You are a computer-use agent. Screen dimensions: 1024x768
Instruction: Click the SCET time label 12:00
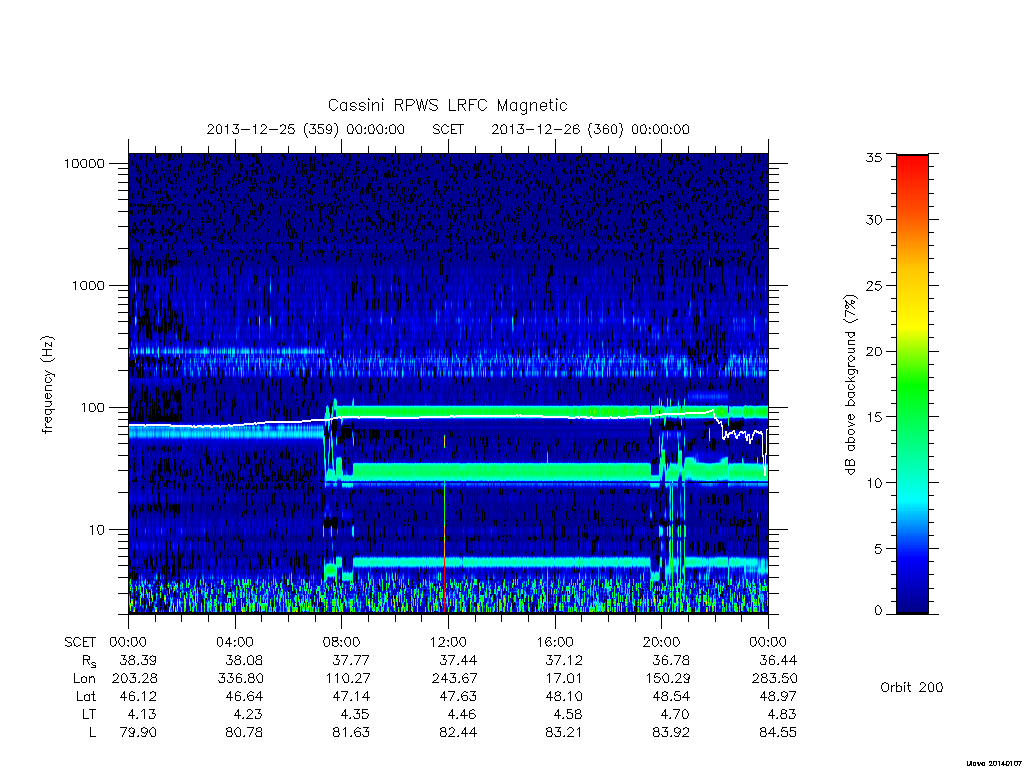tap(448, 642)
